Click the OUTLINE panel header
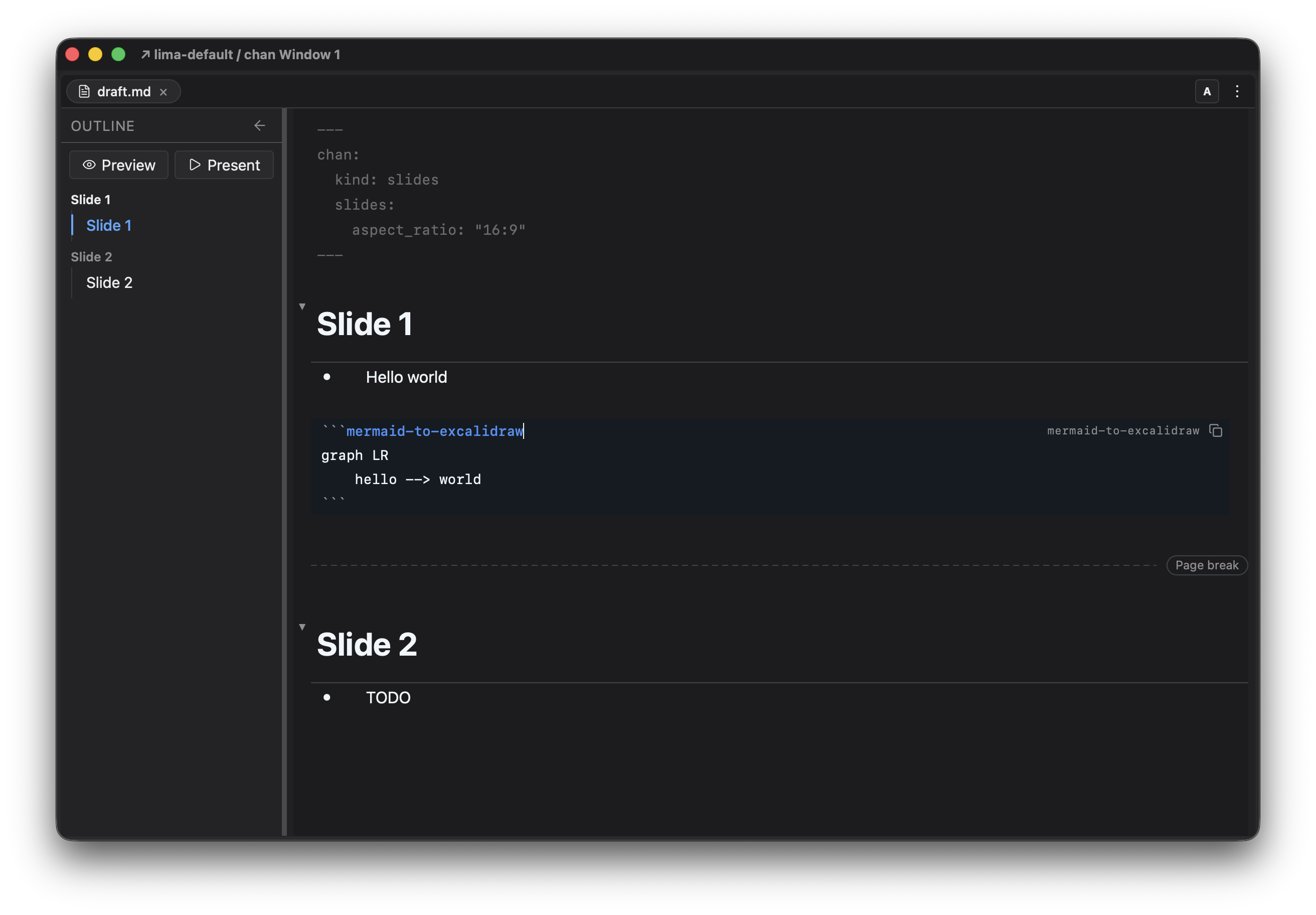The height and width of the screenshot is (915, 1316). pyautogui.click(x=103, y=126)
